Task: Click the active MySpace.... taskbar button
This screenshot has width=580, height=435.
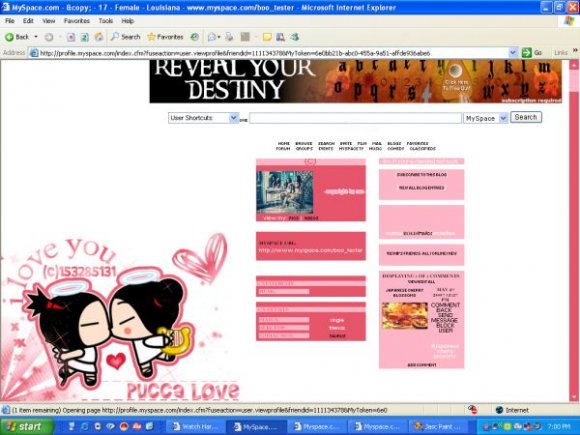Action: (x=256, y=426)
